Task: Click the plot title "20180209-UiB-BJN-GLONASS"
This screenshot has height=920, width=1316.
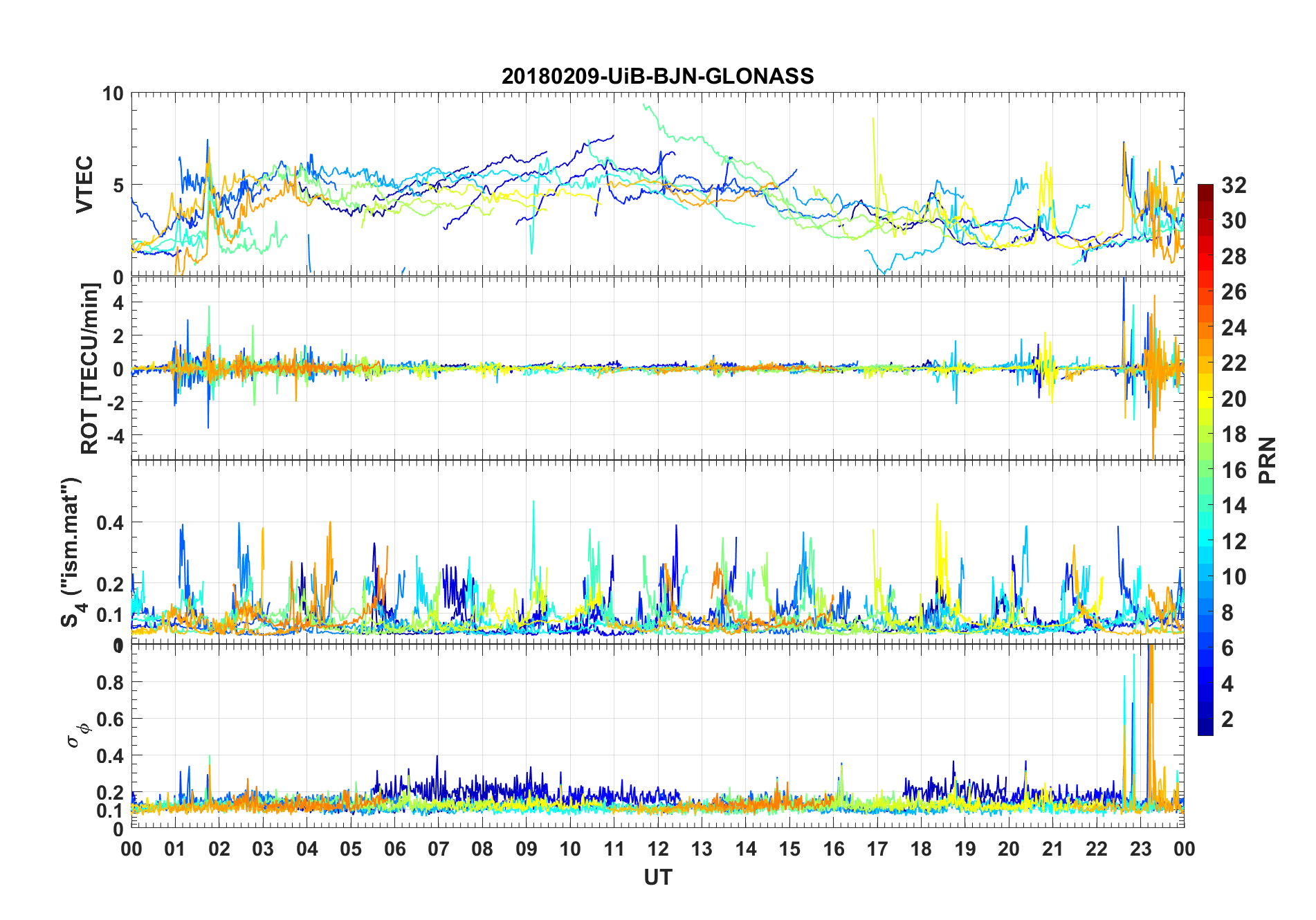Action: [x=657, y=76]
